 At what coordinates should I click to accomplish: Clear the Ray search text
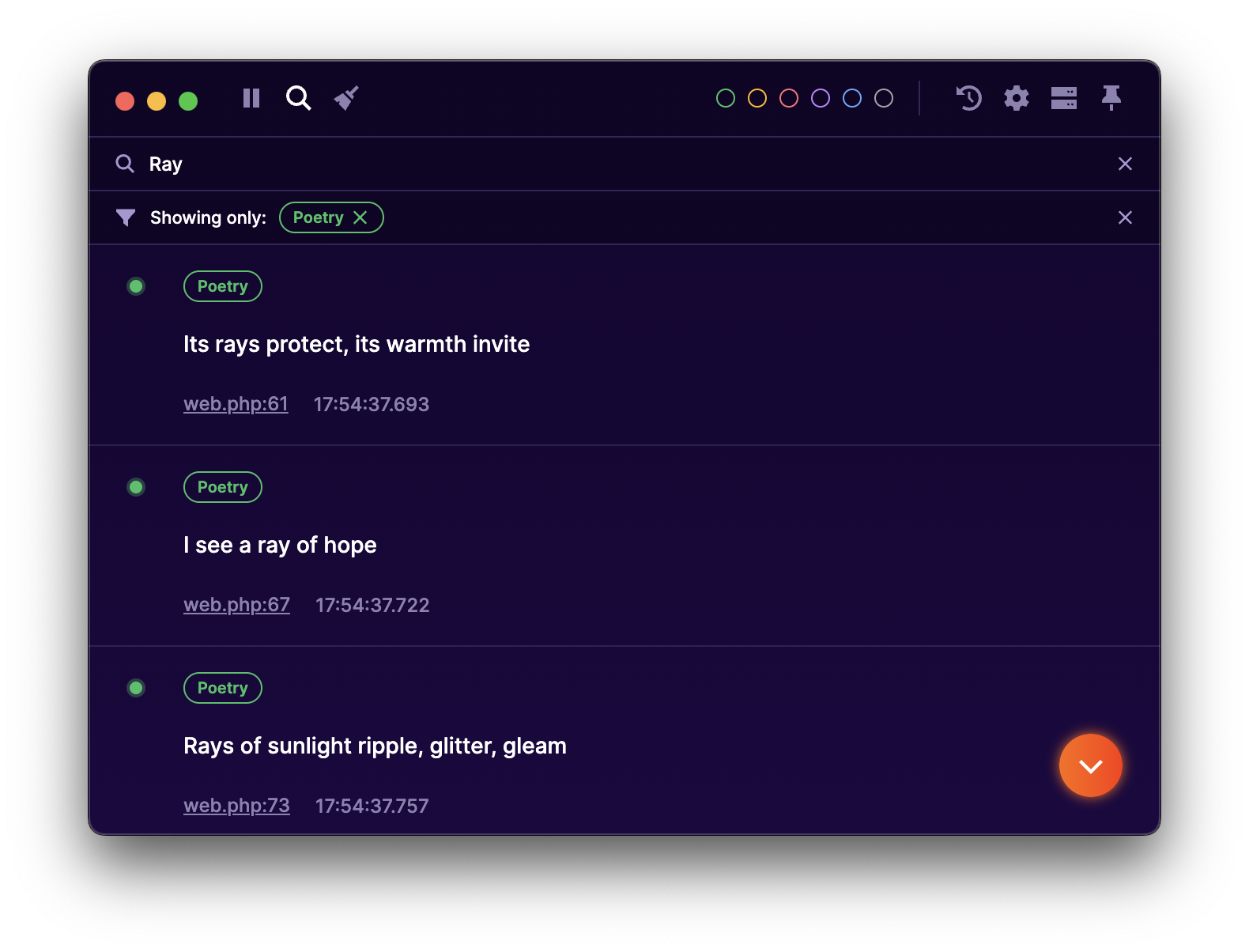click(1125, 164)
